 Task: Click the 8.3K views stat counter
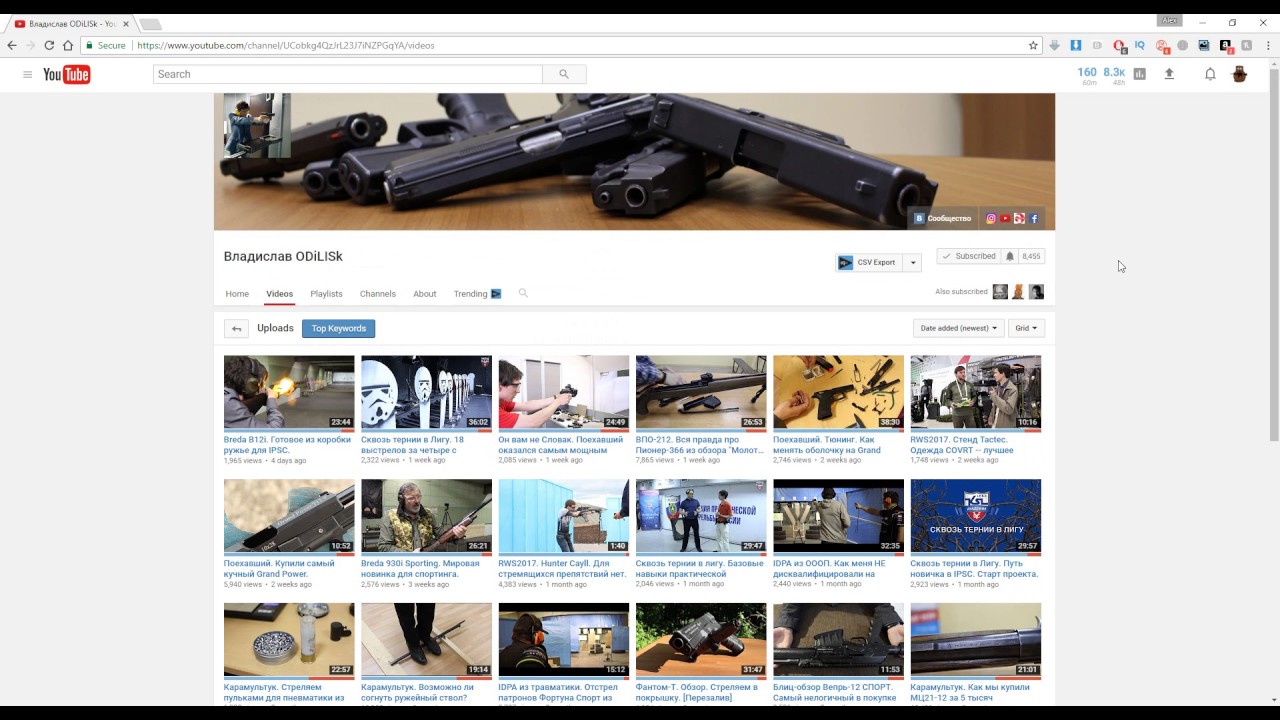click(1114, 75)
